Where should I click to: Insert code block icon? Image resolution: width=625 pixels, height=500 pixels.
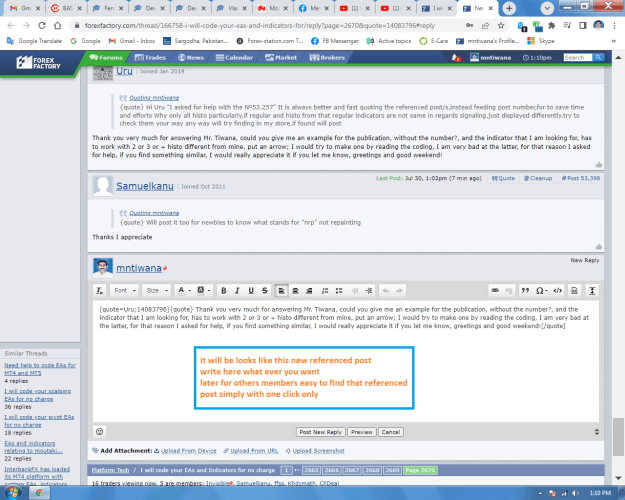pyautogui.click(x=557, y=291)
